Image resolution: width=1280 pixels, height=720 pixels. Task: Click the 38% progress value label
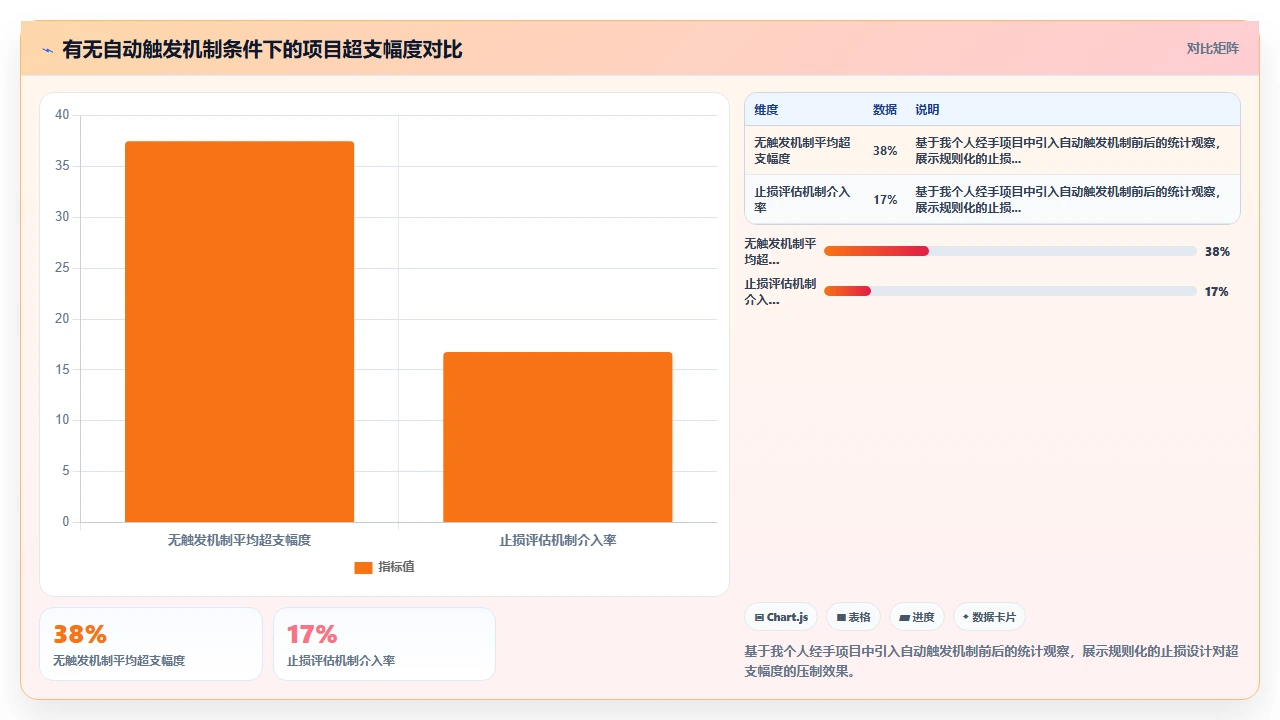point(1217,252)
